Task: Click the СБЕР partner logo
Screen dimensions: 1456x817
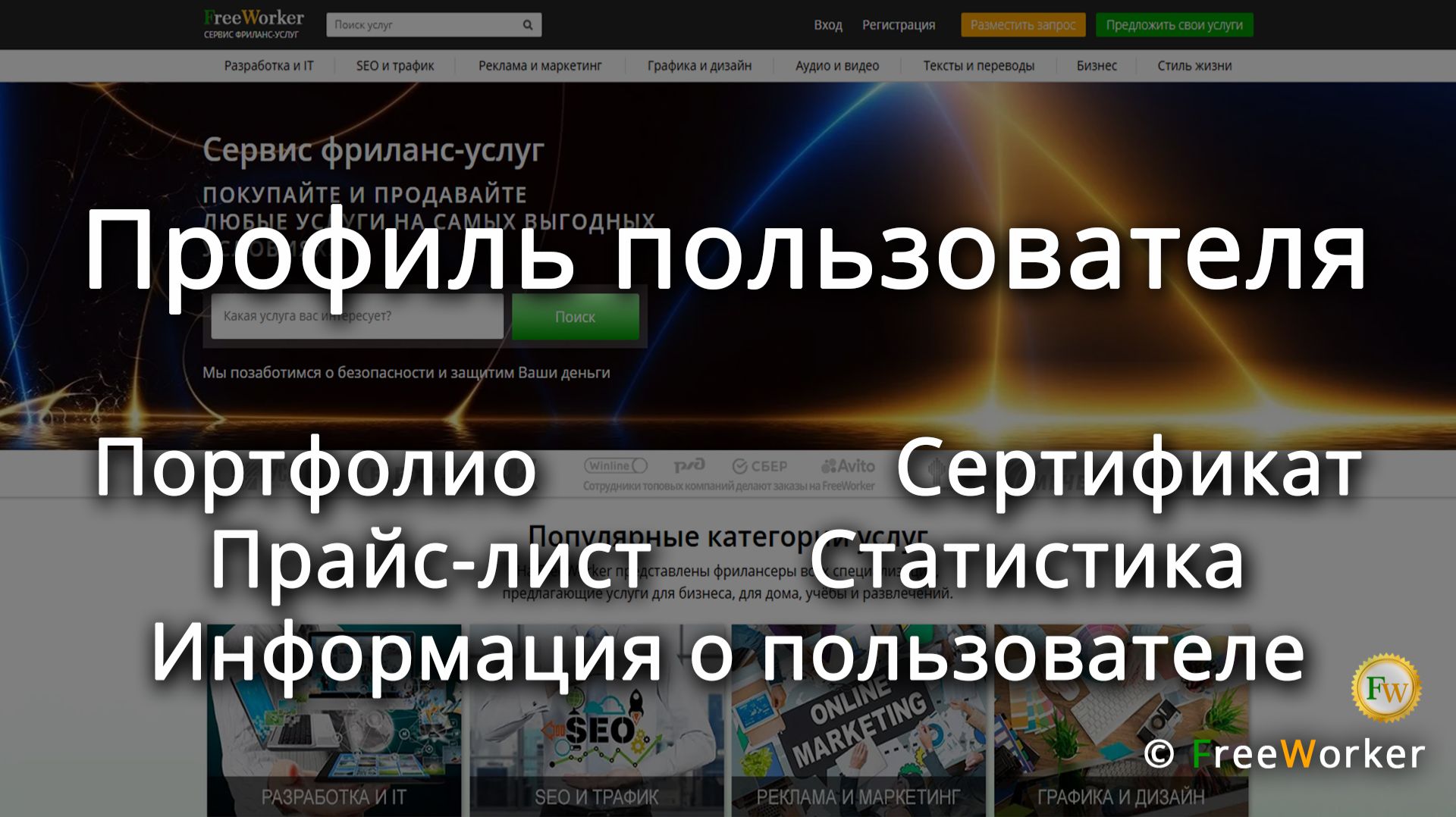Action: click(761, 467)
